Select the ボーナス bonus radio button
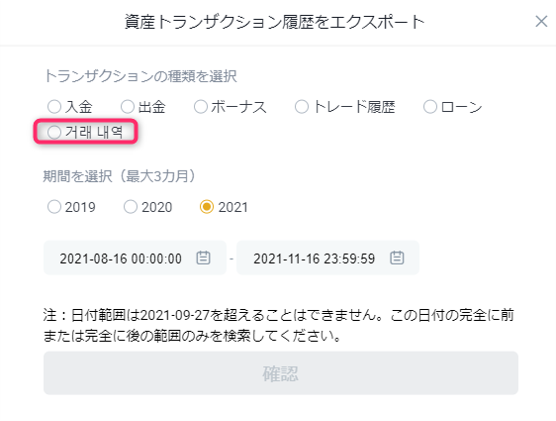Viewport: 556px width, 421px height. pyautogui.click(x=201, y=106)
